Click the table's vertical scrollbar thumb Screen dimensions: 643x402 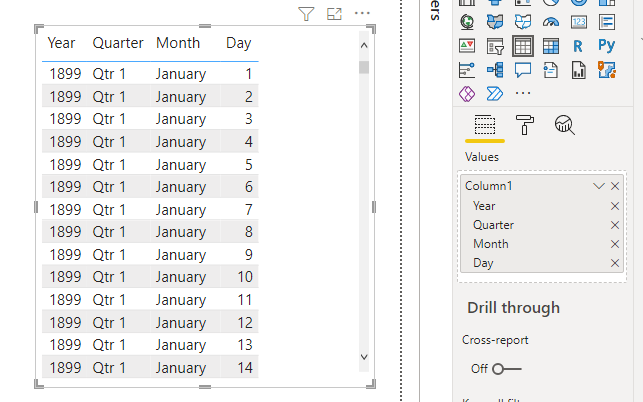pos(364,67)
